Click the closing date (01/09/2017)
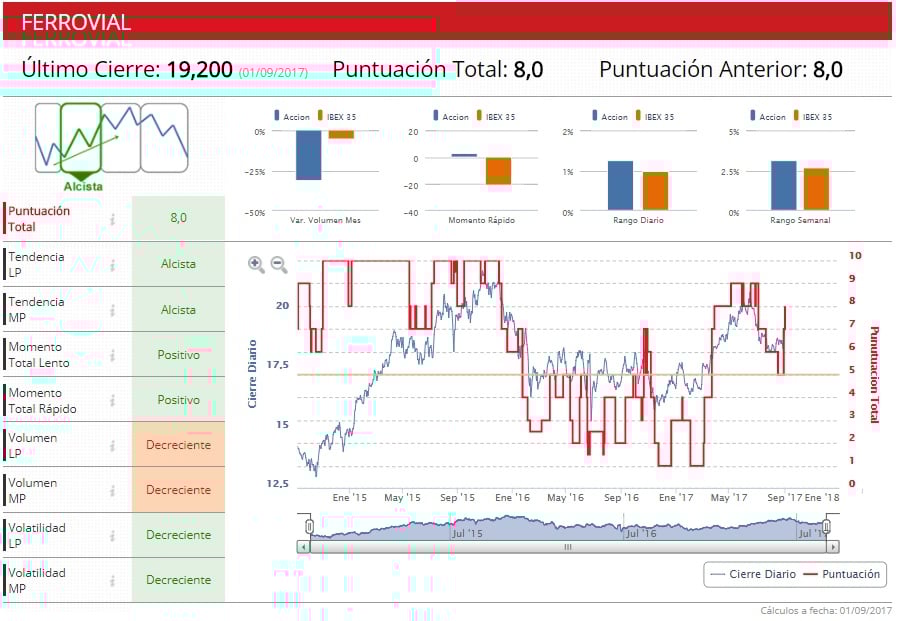The height and width of the screenshot is (621, 905). [273, 73]
